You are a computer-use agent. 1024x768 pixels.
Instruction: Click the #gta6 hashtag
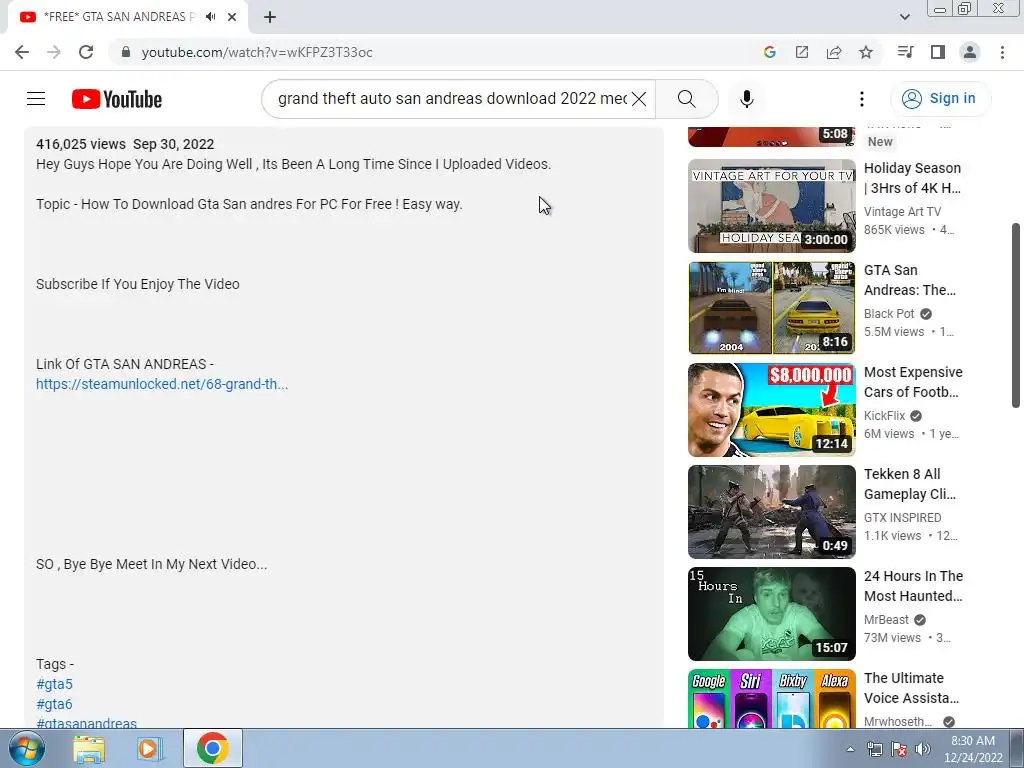54,704
